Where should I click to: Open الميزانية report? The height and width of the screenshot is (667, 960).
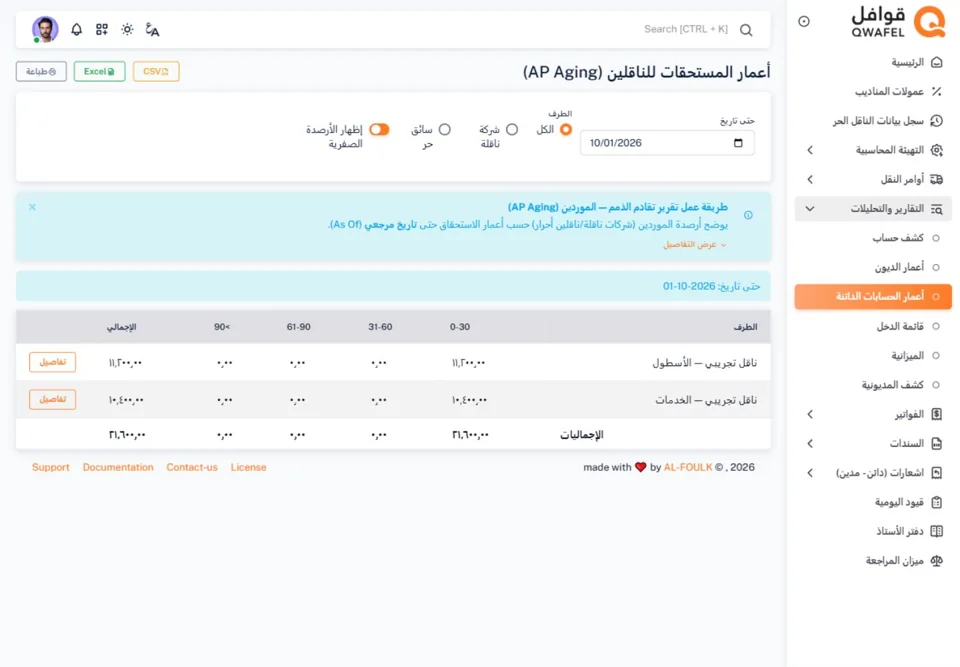(873, 356)
